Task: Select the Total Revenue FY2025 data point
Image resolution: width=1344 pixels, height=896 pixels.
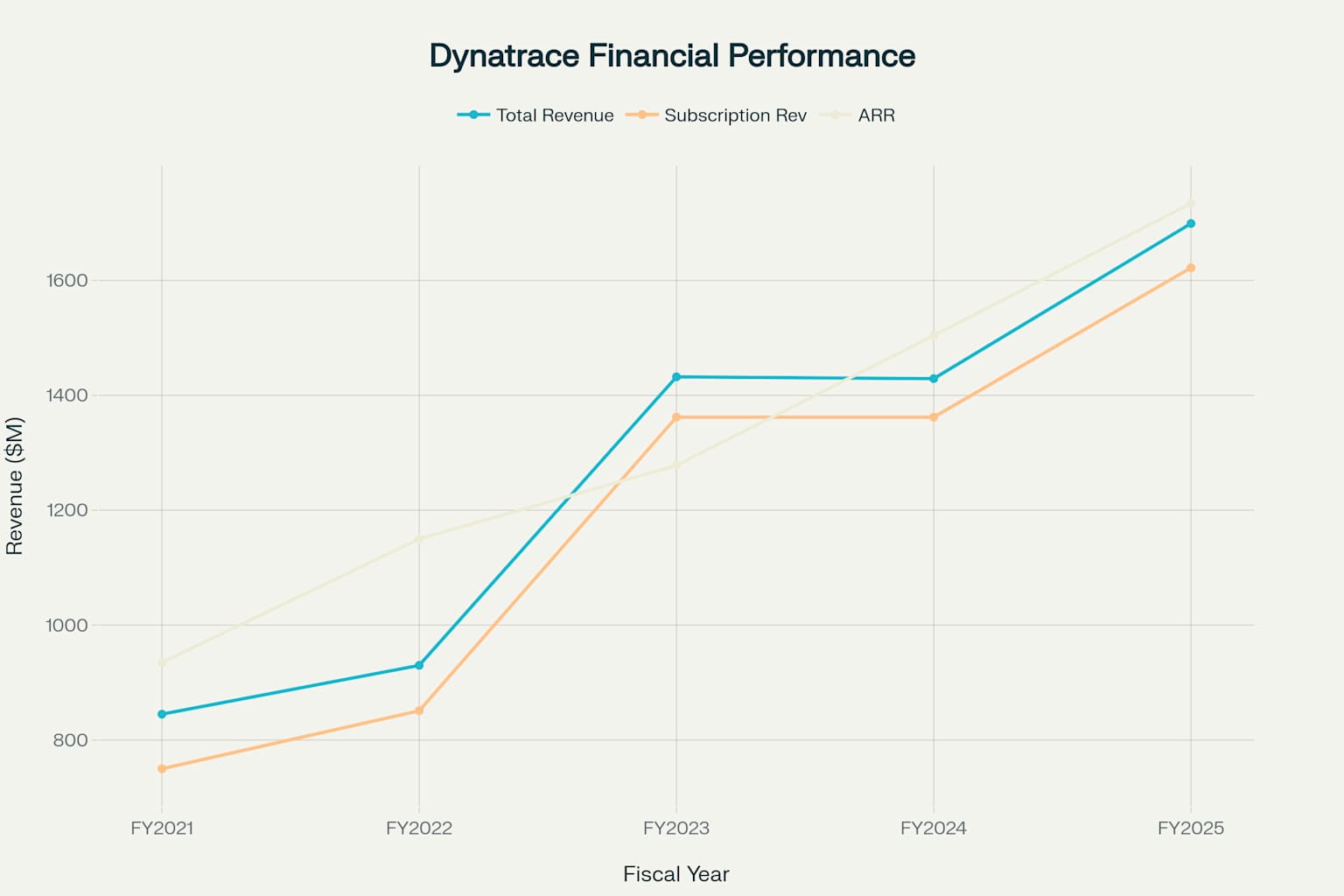Action: click(x=1191, y=224)
